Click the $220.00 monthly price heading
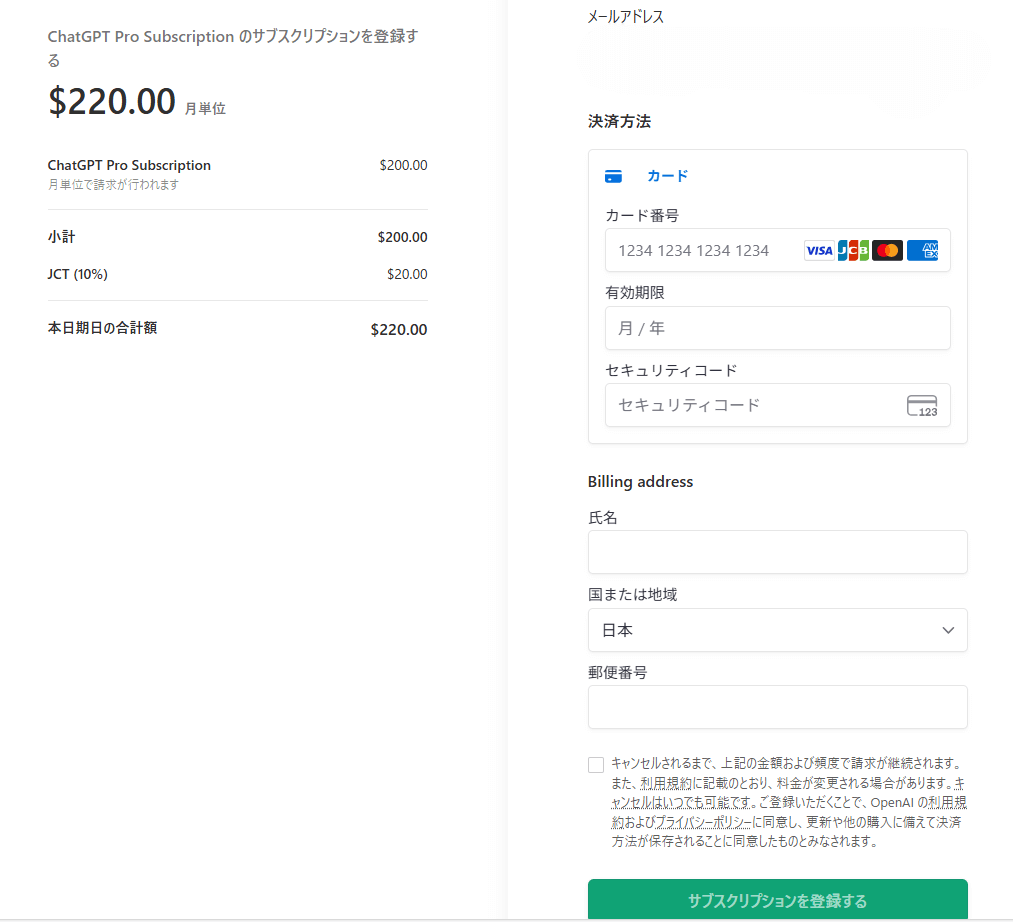 [112, 101]
